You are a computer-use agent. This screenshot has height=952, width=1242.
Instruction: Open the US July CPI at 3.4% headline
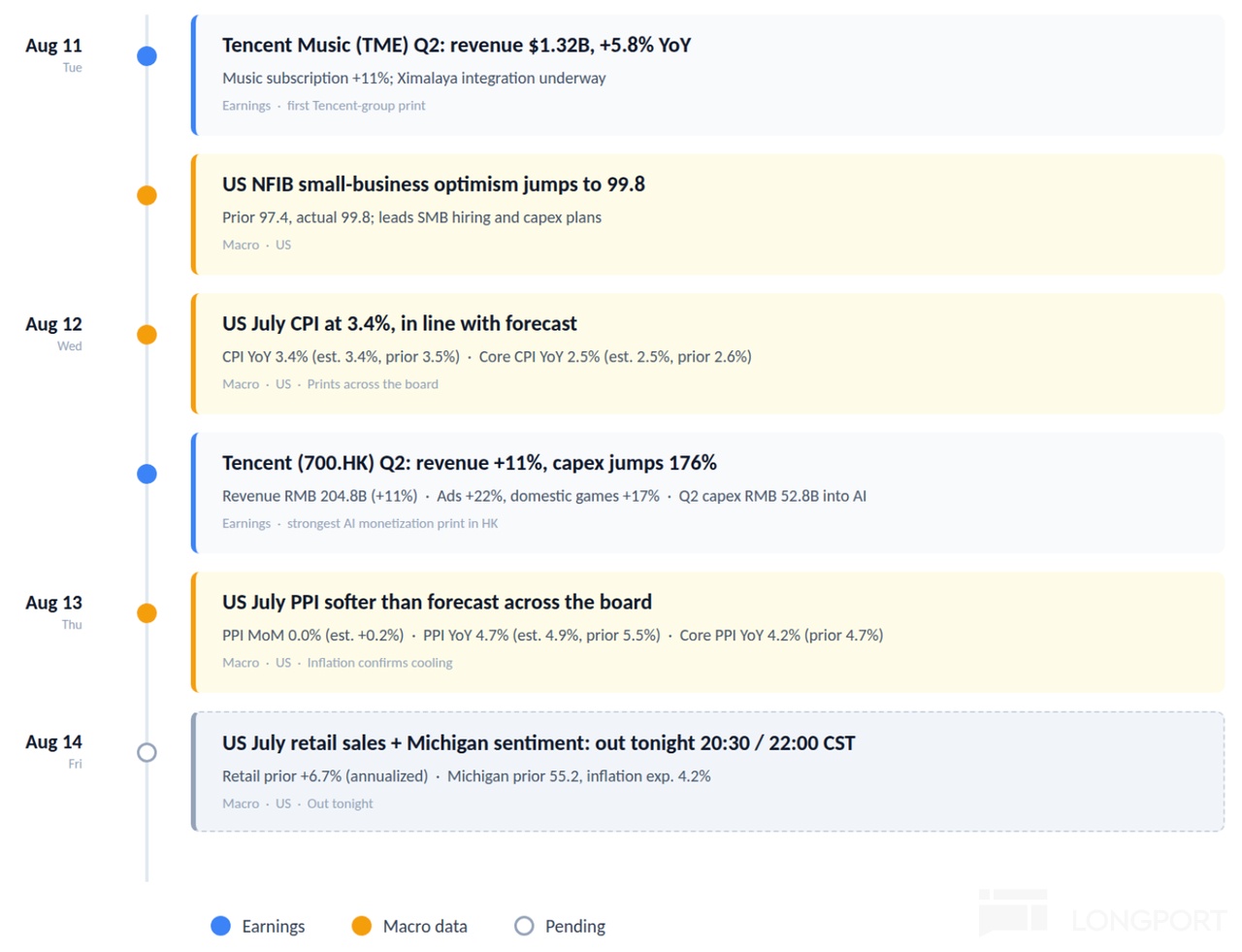(x=399, y=323)
